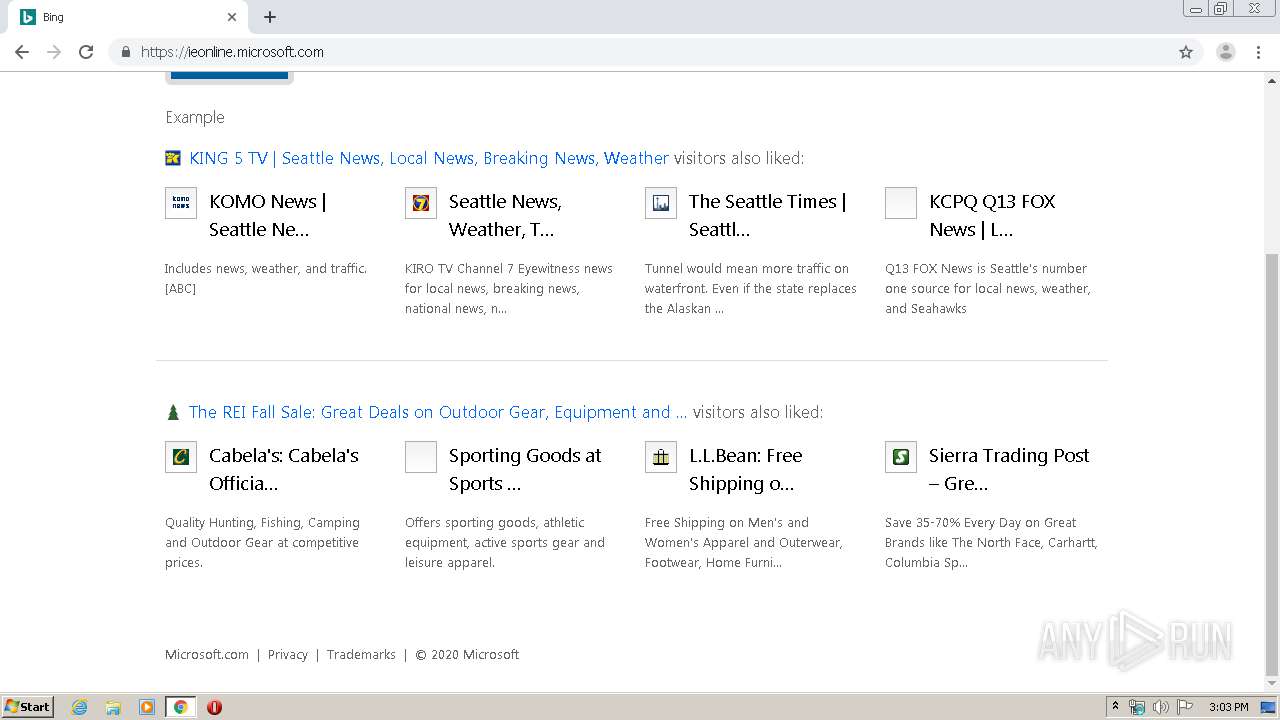
Task: Click the KOMO News thumbnail icon
Action: (x=181, y=203)
